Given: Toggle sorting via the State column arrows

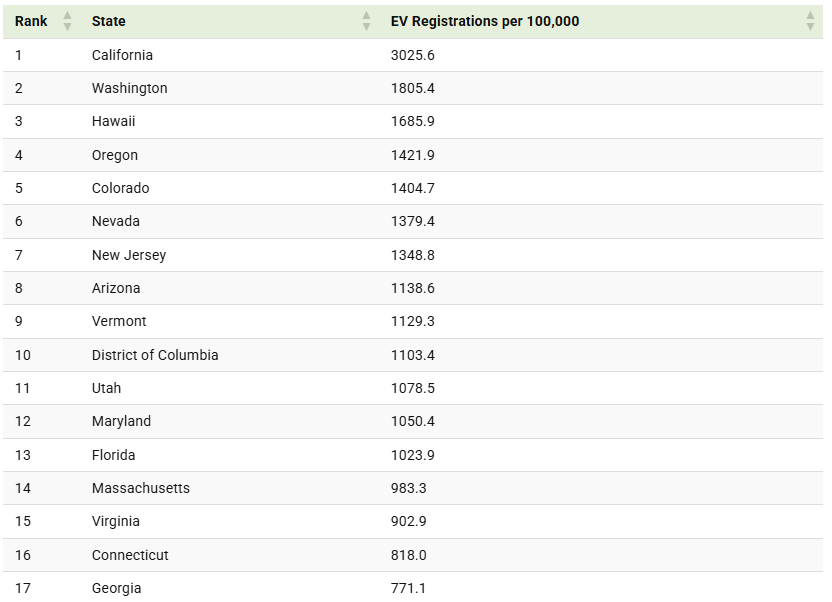Looking at the screenshot, I should (366, 21).
